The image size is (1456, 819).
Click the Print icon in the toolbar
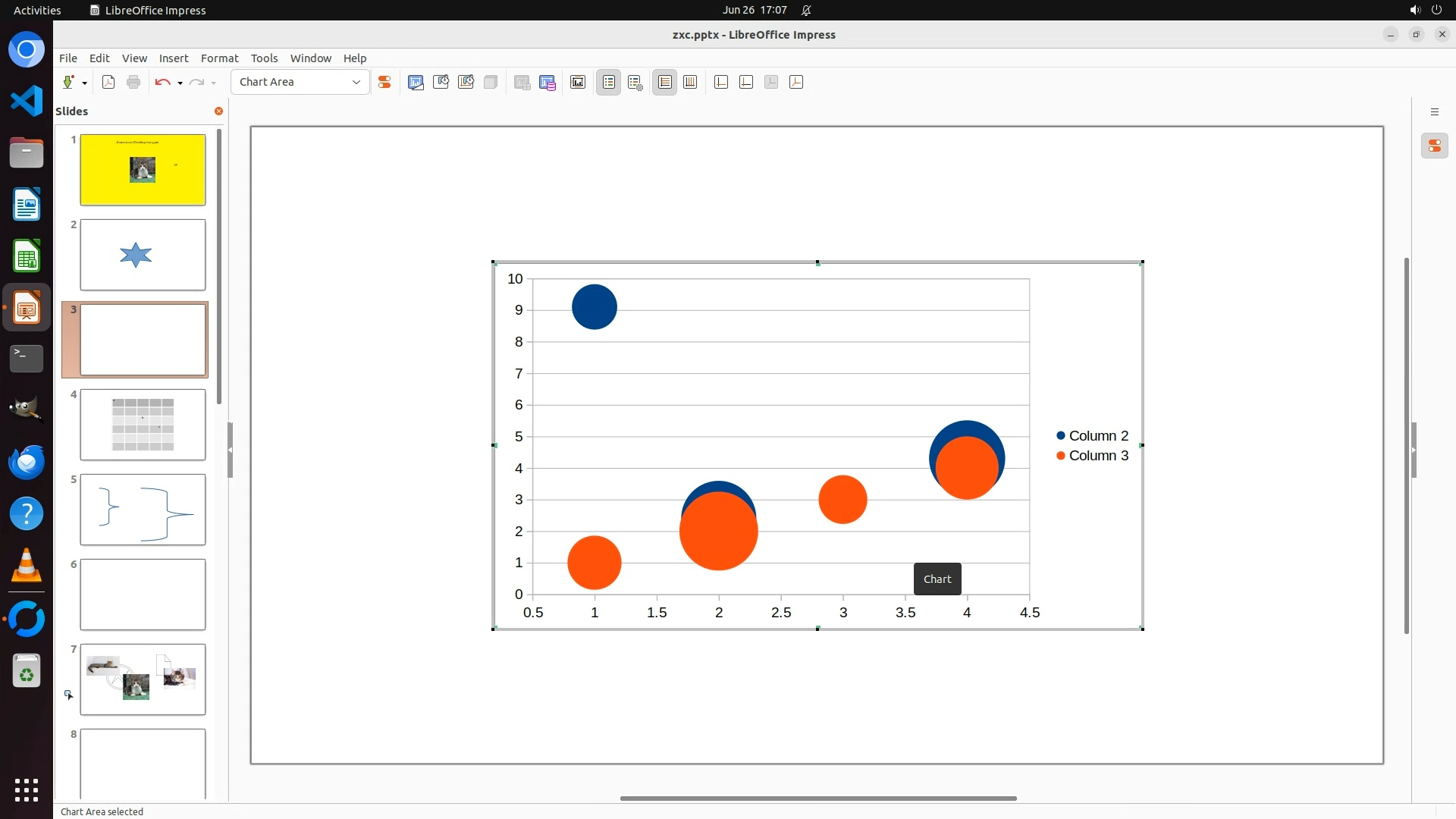click(x=133, y=82)
